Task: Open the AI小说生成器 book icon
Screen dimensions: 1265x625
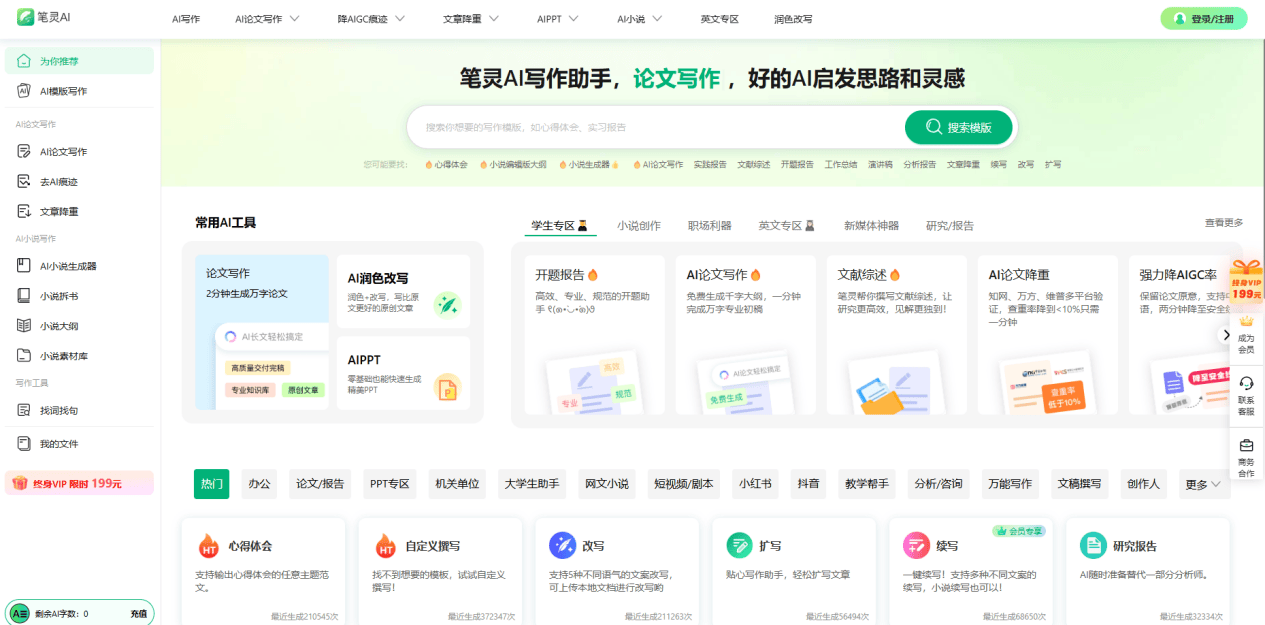Action: coord(24,265)
